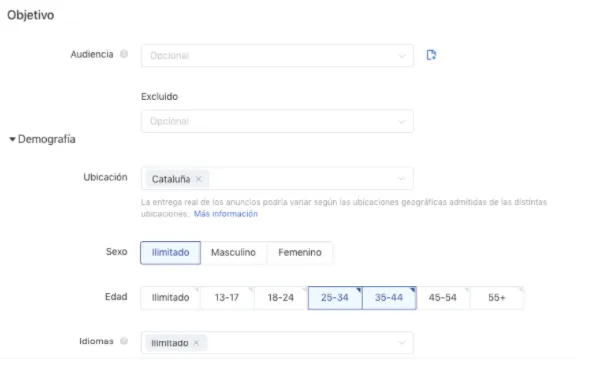Deselect the 35-44 age range
The width and height of the screenshot is (591, 371).
pyautogui.click(x=389, y=298)
